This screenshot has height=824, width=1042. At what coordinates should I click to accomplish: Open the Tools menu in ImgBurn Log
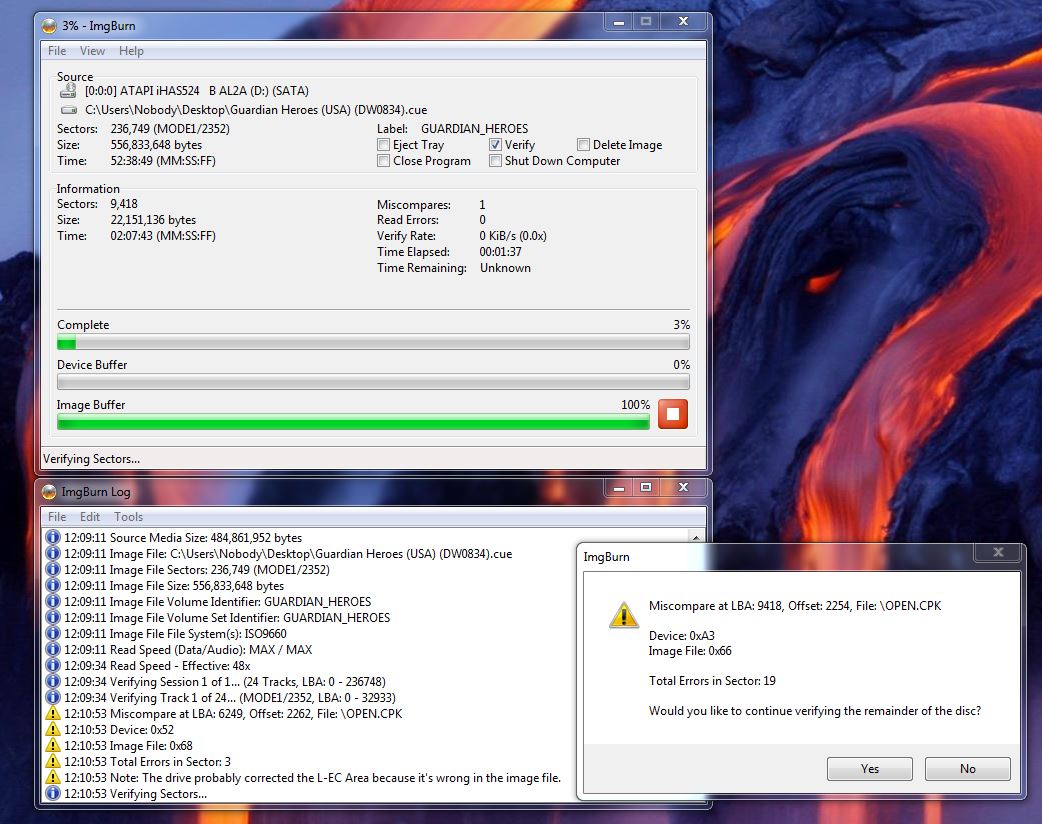point(128,517)
